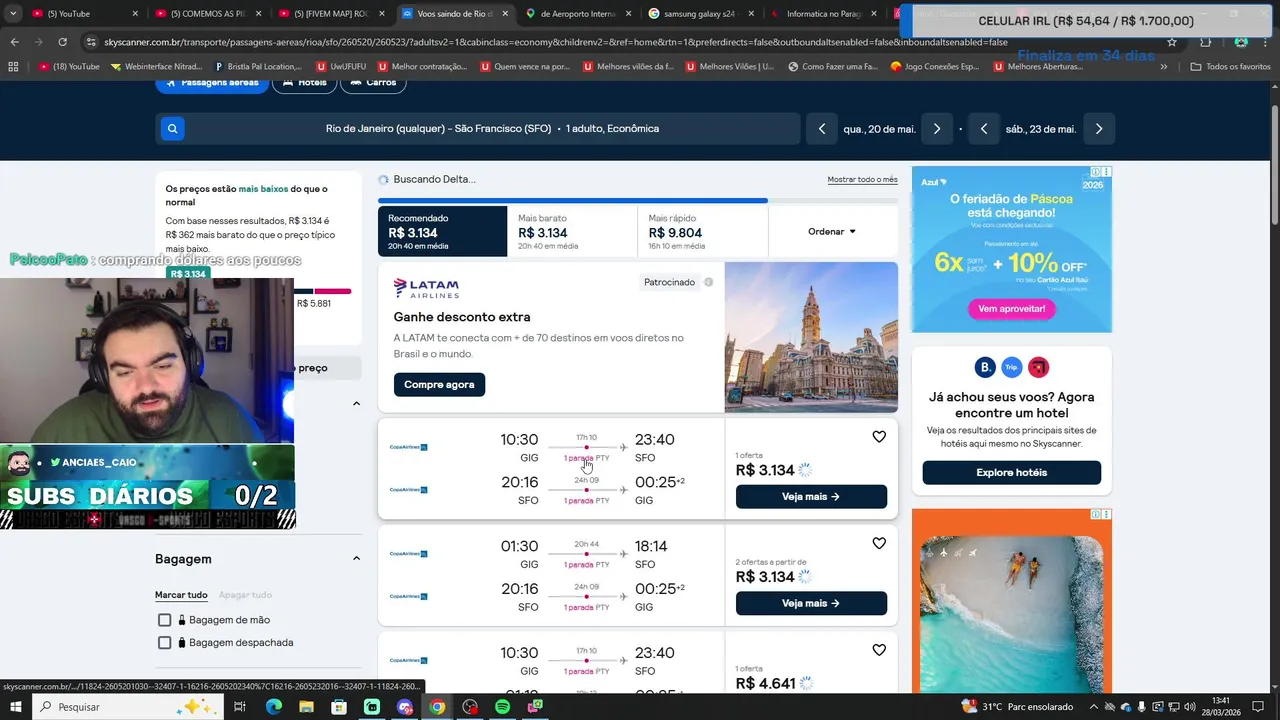Viewport: 1280px width, 720px height.
Task: Click Explore hotéis button
Action: click(x=1011, y=472)
